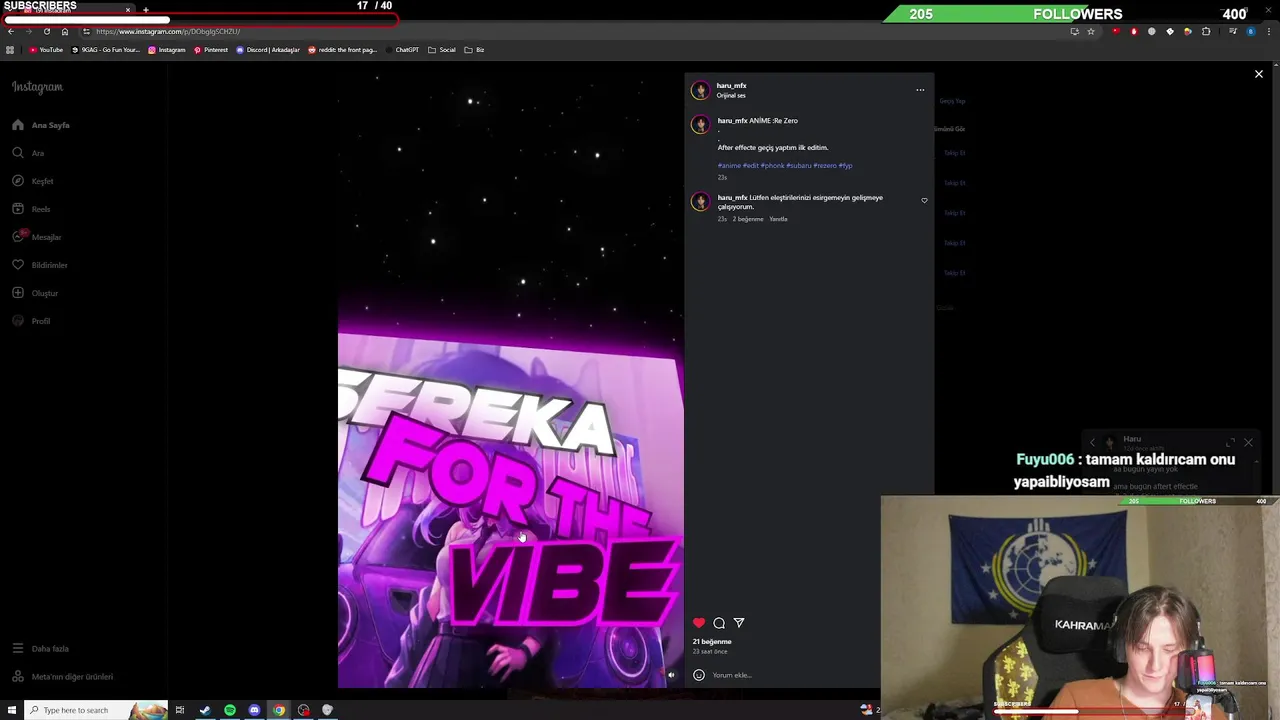
Task: Close the Instagram browser tab
Action: (128, 10)
